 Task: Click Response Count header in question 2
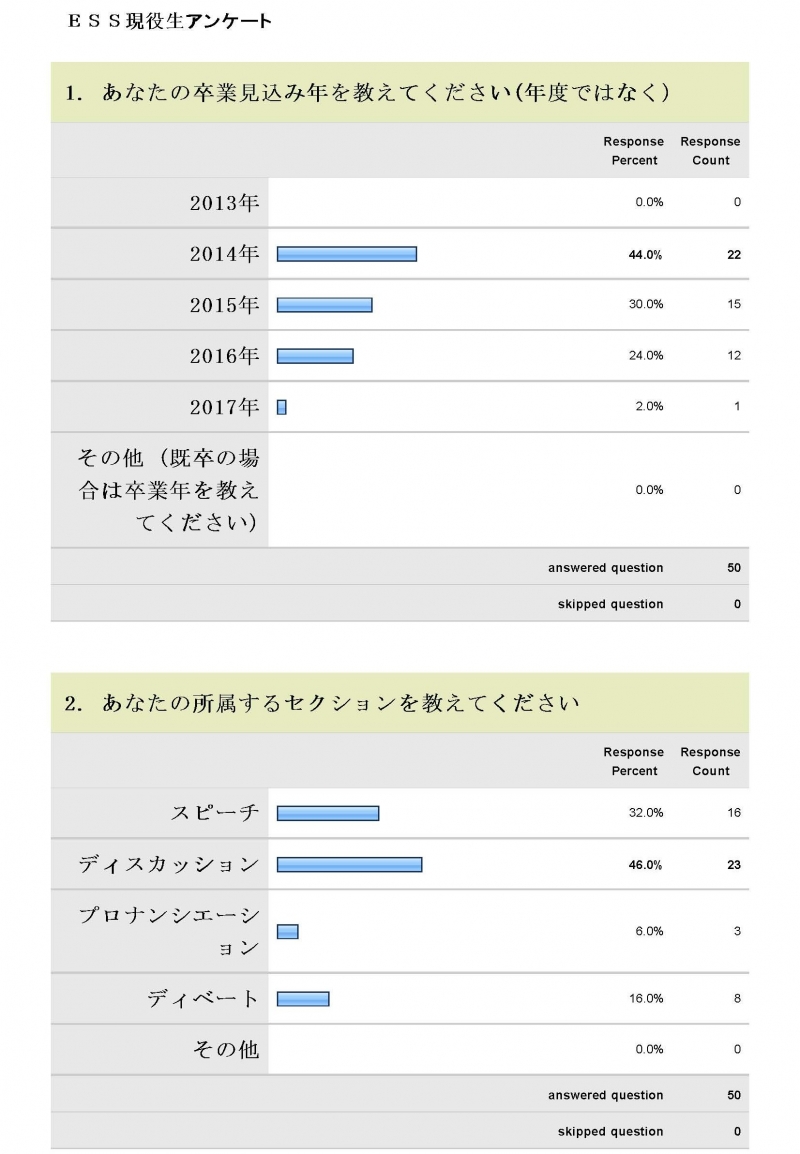point(710,762)
